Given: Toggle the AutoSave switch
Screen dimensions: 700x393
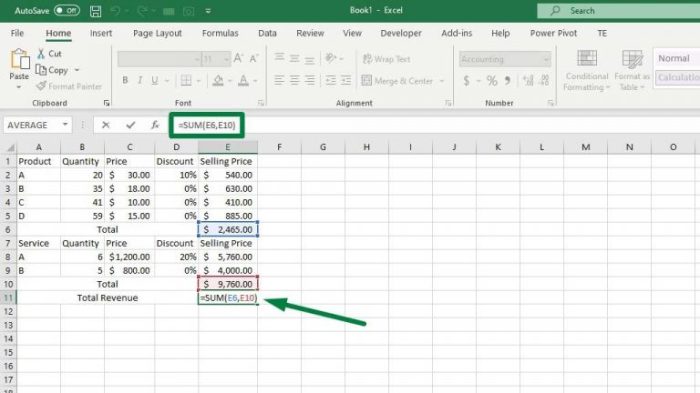Looking at the screenshot, I should click(67, 10).
